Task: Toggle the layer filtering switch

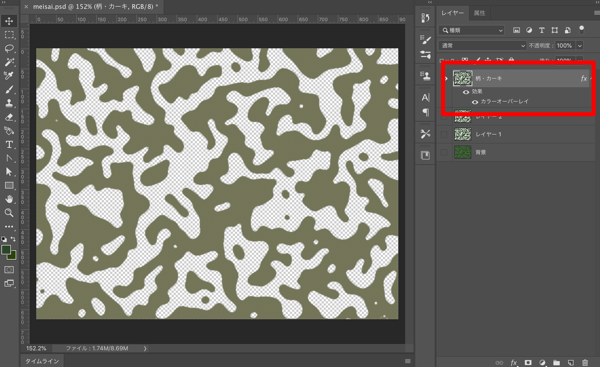Action: 582,29
